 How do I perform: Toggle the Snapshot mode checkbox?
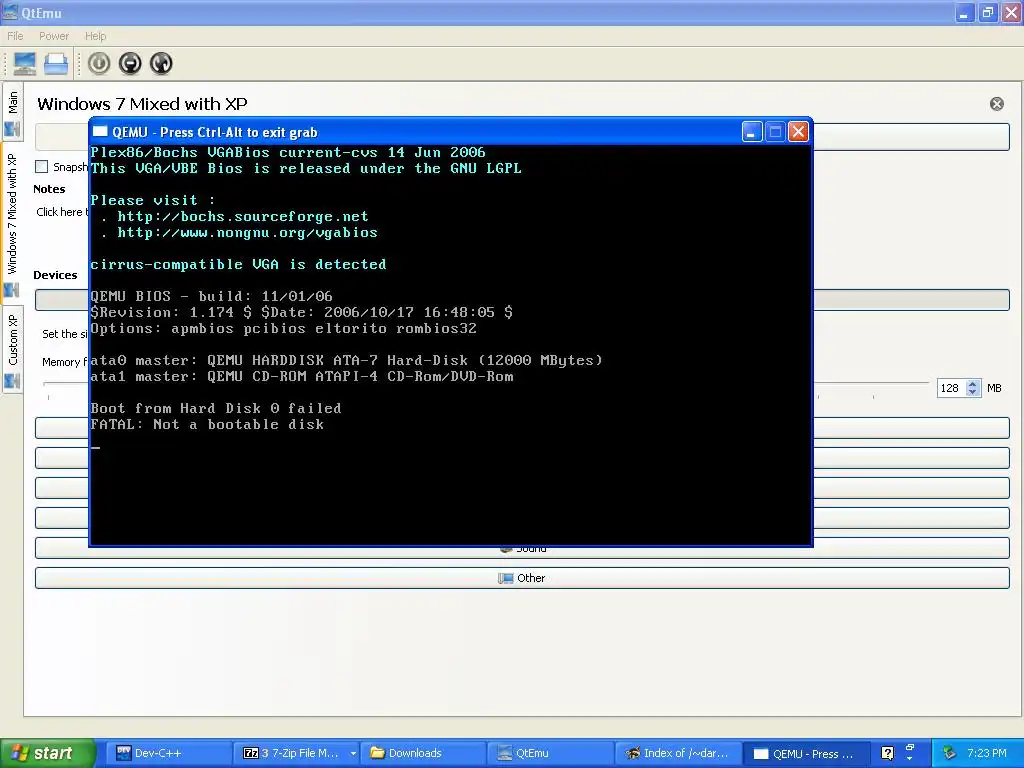[x=42, y=167]
